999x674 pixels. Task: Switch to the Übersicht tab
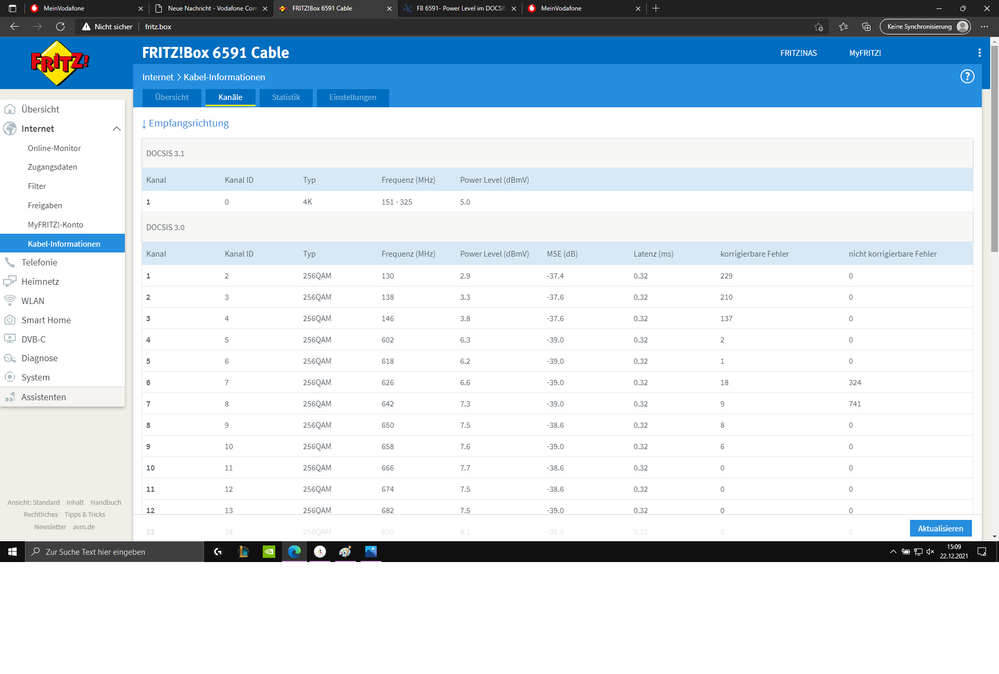171,97
